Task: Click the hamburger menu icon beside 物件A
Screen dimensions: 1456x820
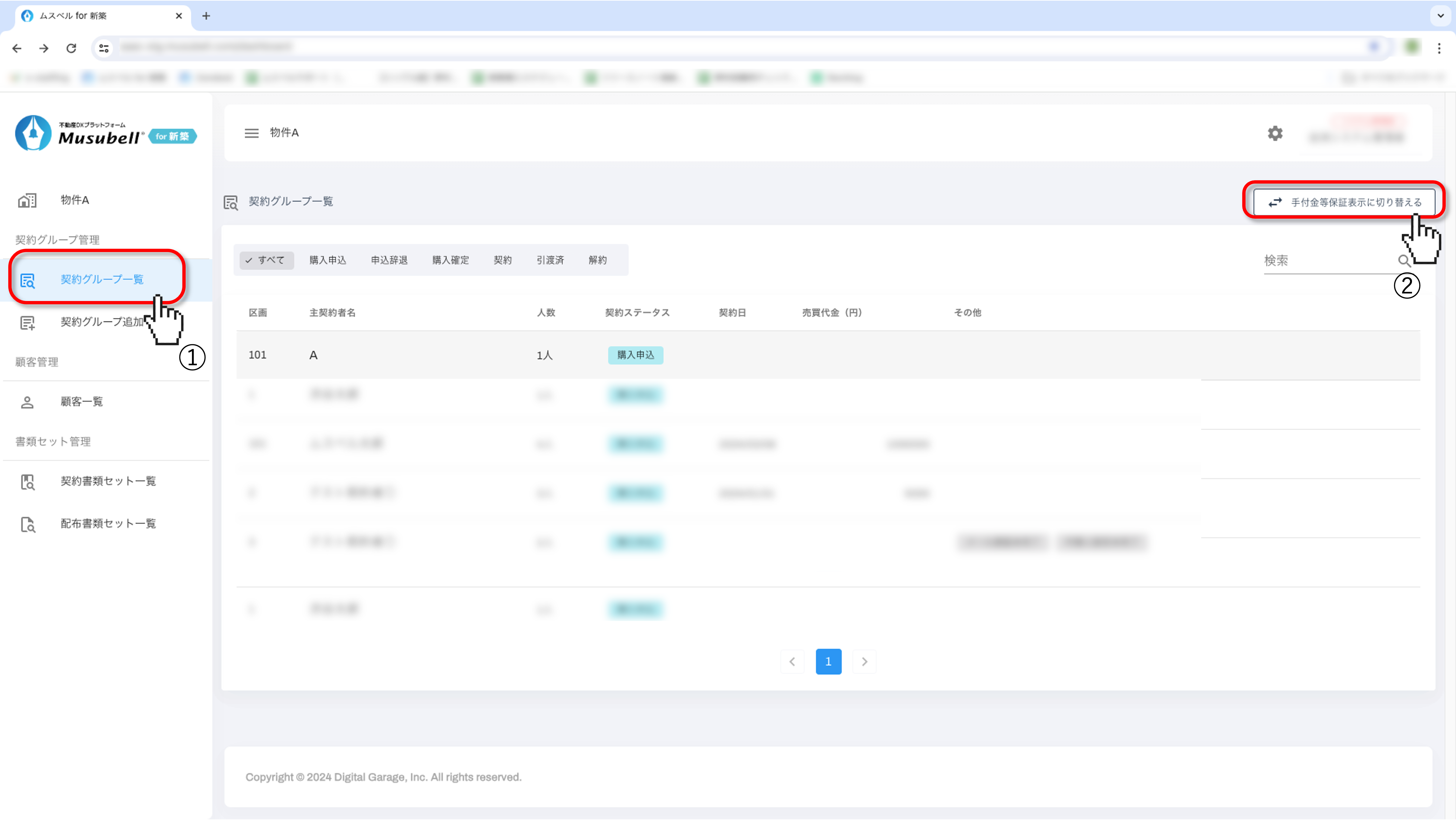Action: click(x=251, y=133)
